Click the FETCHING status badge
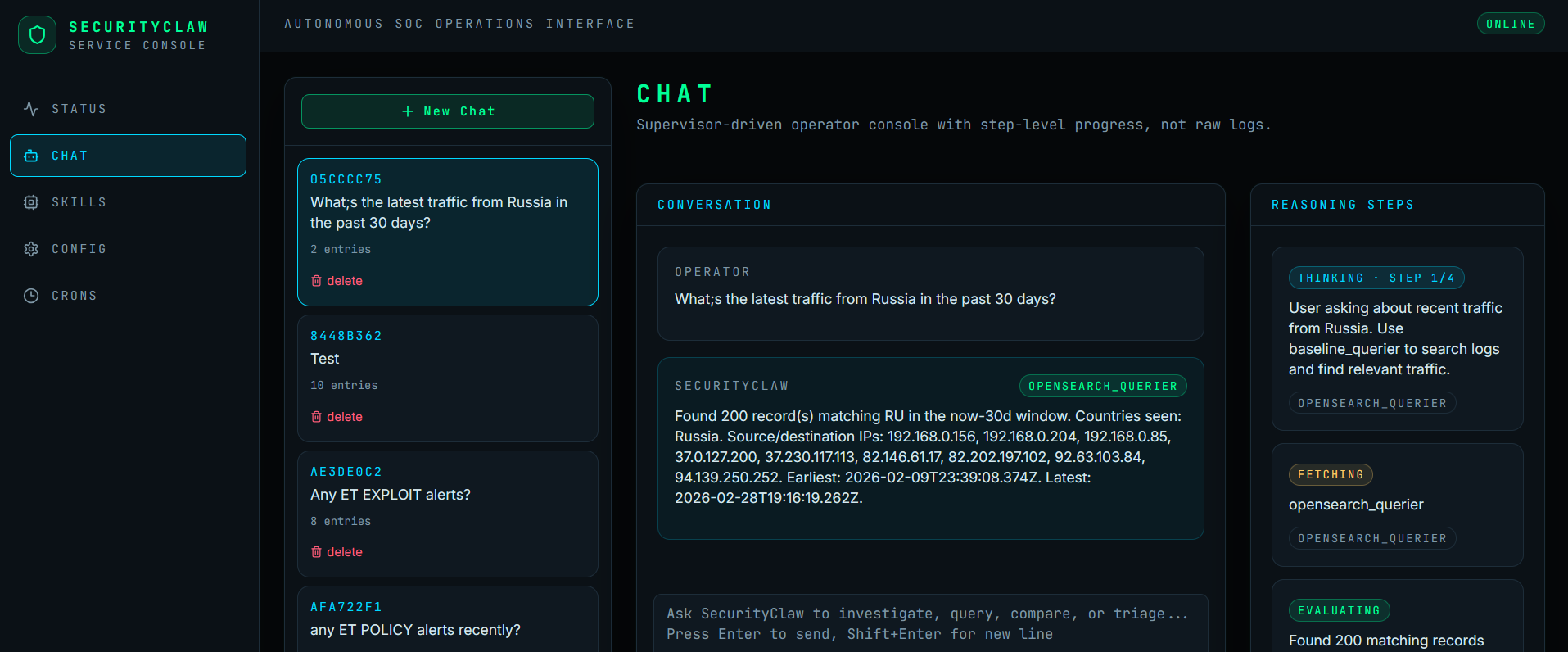Screen dimensions: 1568x652 tap(1330, 474)
